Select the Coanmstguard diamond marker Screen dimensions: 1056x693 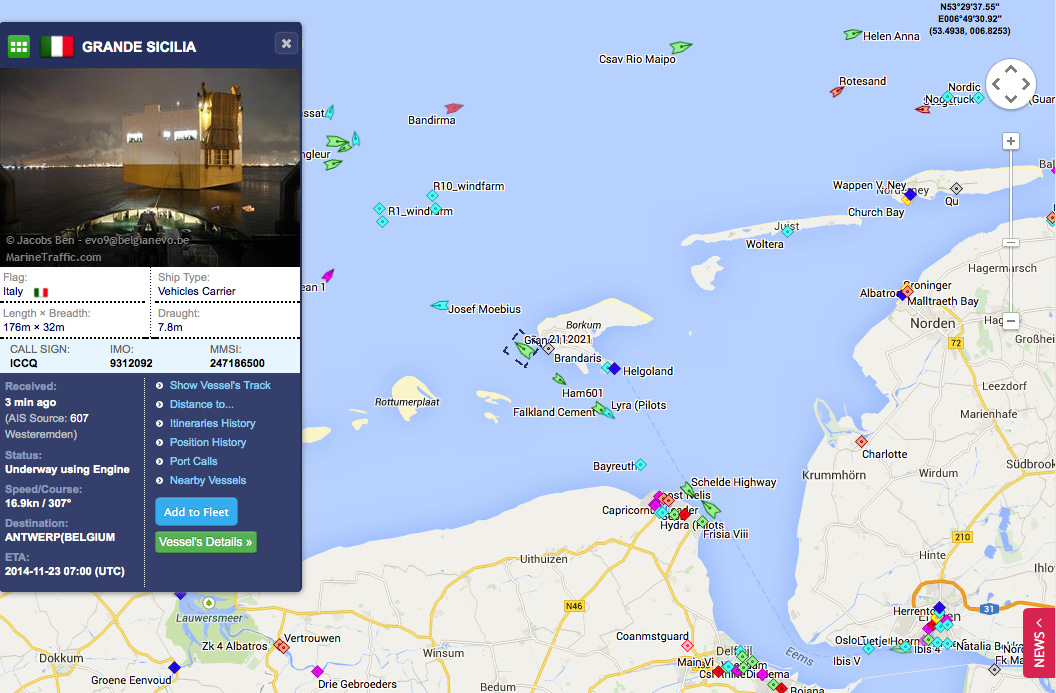[x=687, y=645]
